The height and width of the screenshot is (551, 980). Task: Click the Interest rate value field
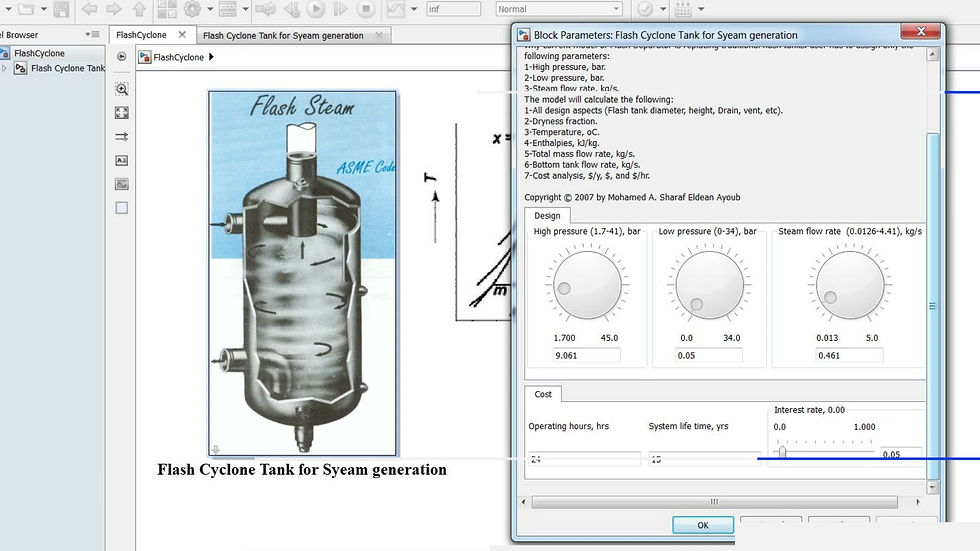click(901, 454)
